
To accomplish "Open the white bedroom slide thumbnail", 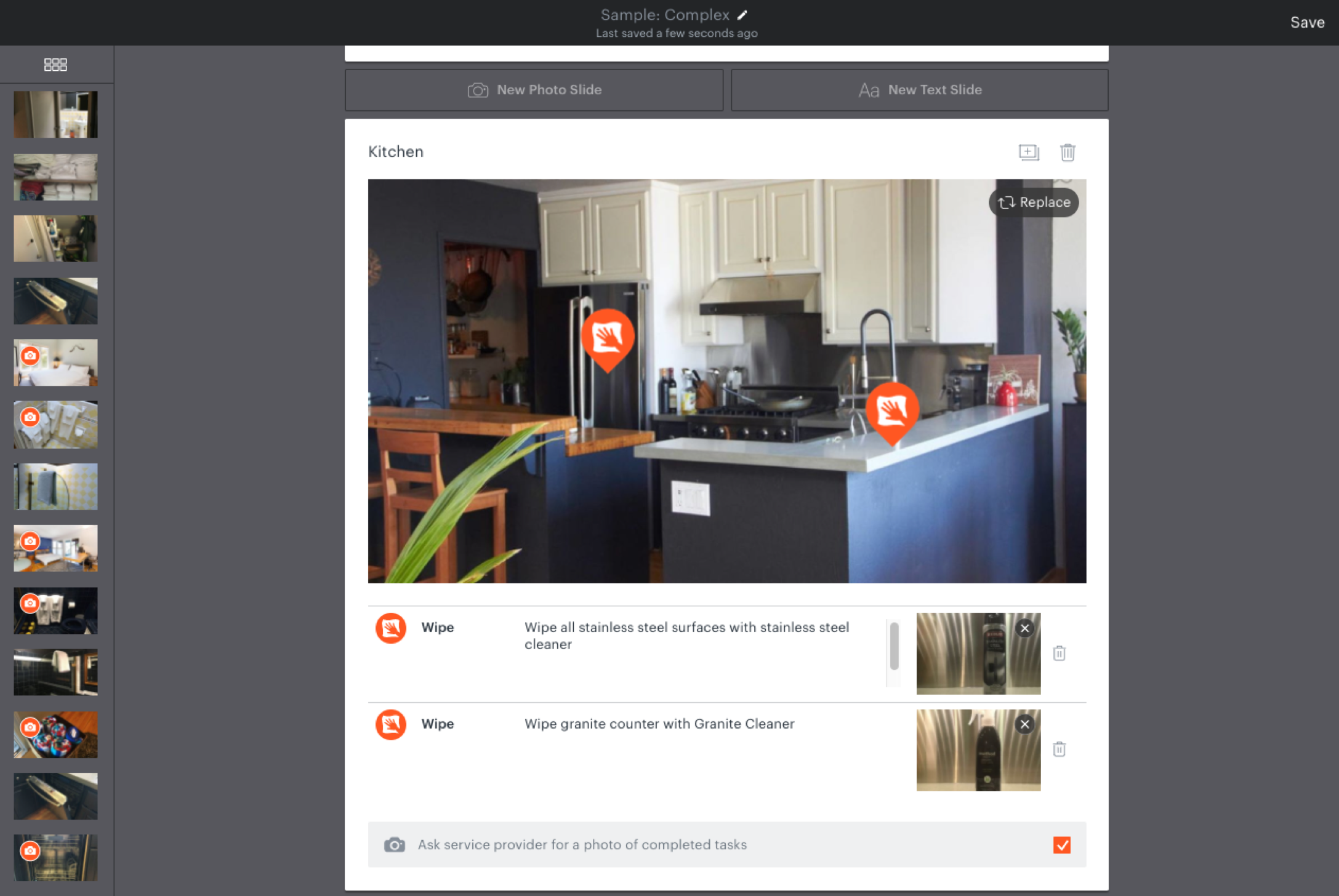I will pyautogui.click(x=55, y=363).
